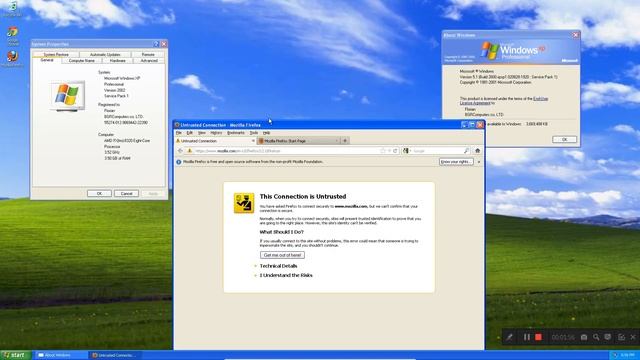The height and width of the screenshot is (360, 640).
Task: Click the recorder zoom magnifier icon
Action: coord(596,337)
